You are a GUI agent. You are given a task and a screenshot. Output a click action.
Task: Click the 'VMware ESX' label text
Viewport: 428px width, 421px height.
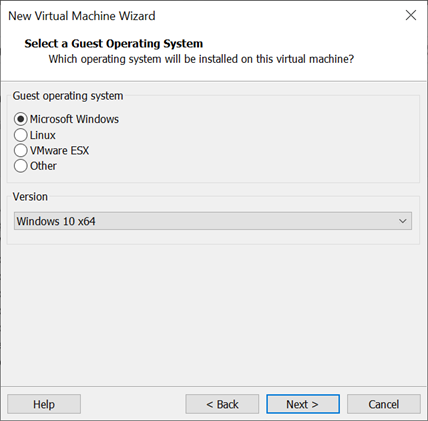(x=60, y=150)
